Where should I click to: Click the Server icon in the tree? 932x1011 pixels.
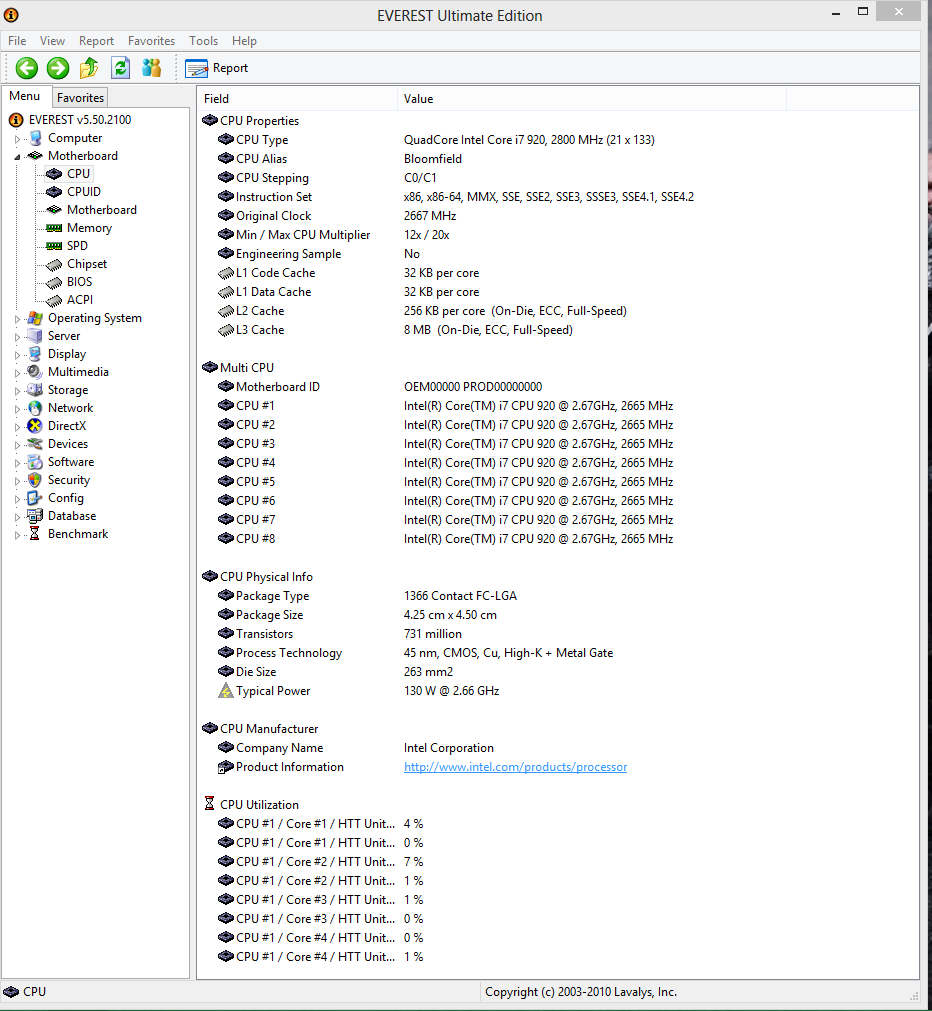coord(35,336)
